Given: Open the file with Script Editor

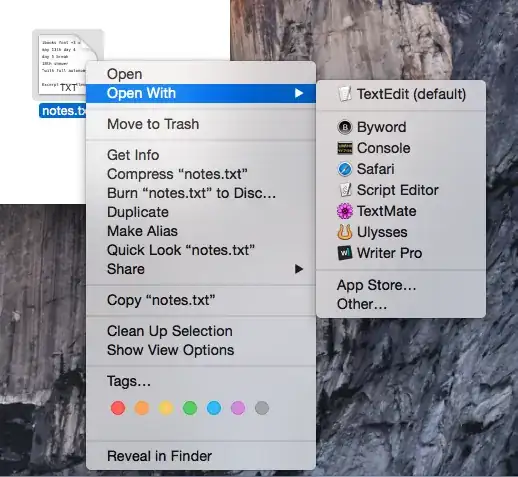Looking at the screenshot, I should click(401, 190).
